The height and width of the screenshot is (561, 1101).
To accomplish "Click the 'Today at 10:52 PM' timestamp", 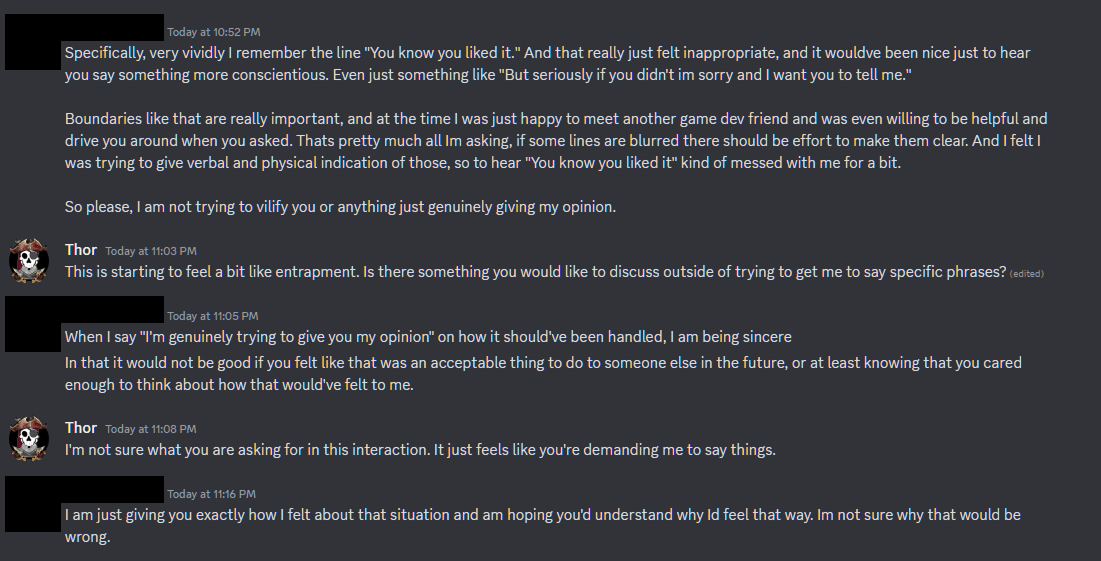I will pyautogui.click(x=213, y=32).
